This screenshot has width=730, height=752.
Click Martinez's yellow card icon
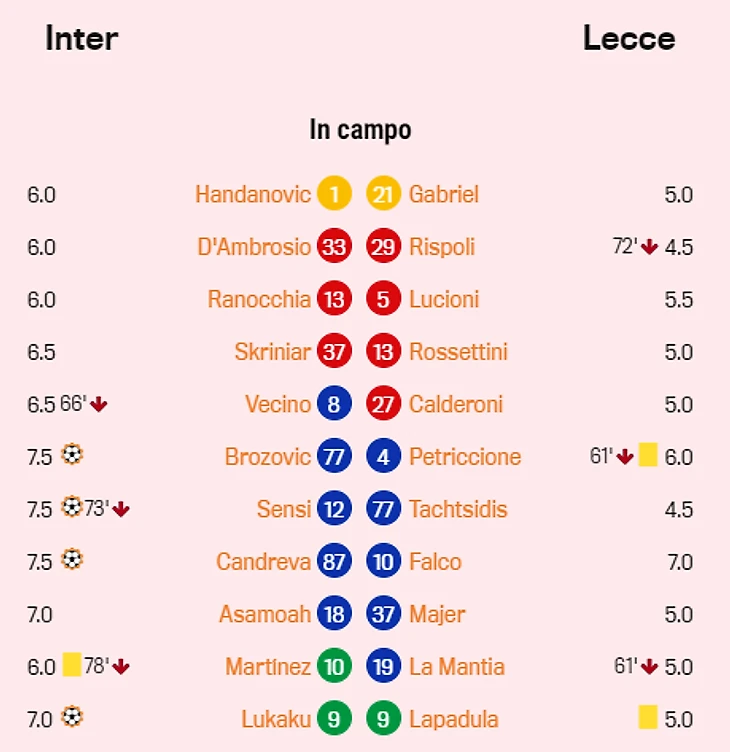(71, 665)
